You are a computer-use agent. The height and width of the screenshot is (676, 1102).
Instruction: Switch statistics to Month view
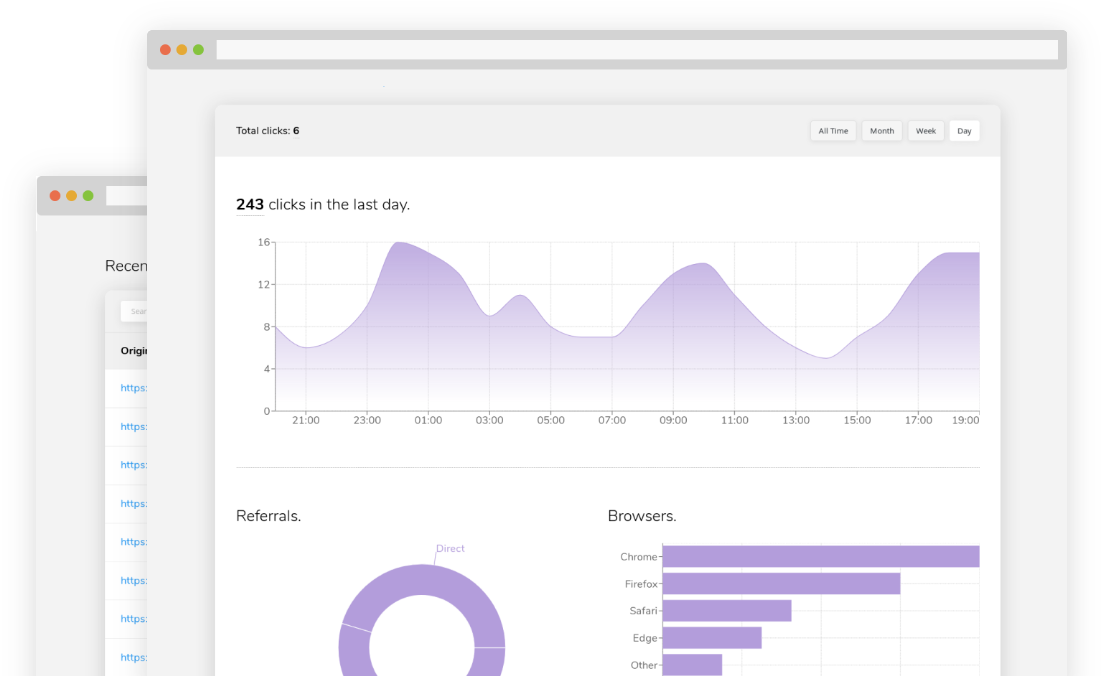point(882,131)
